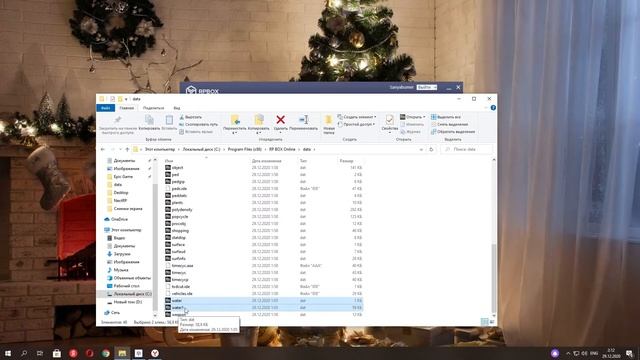Click Изменить (Edit) in the ribbon

pos(411,124)
